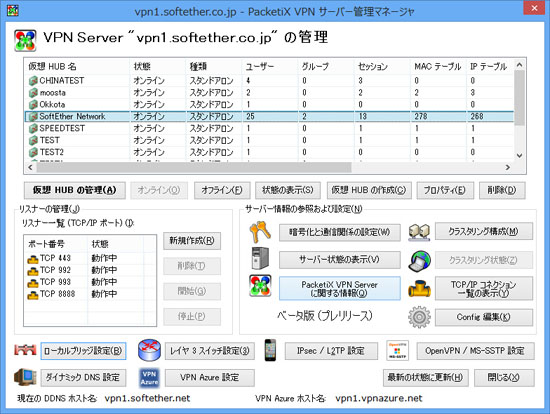Click ポート番号 column header in listener list
The image size is (550, 414).
(56, 244)
